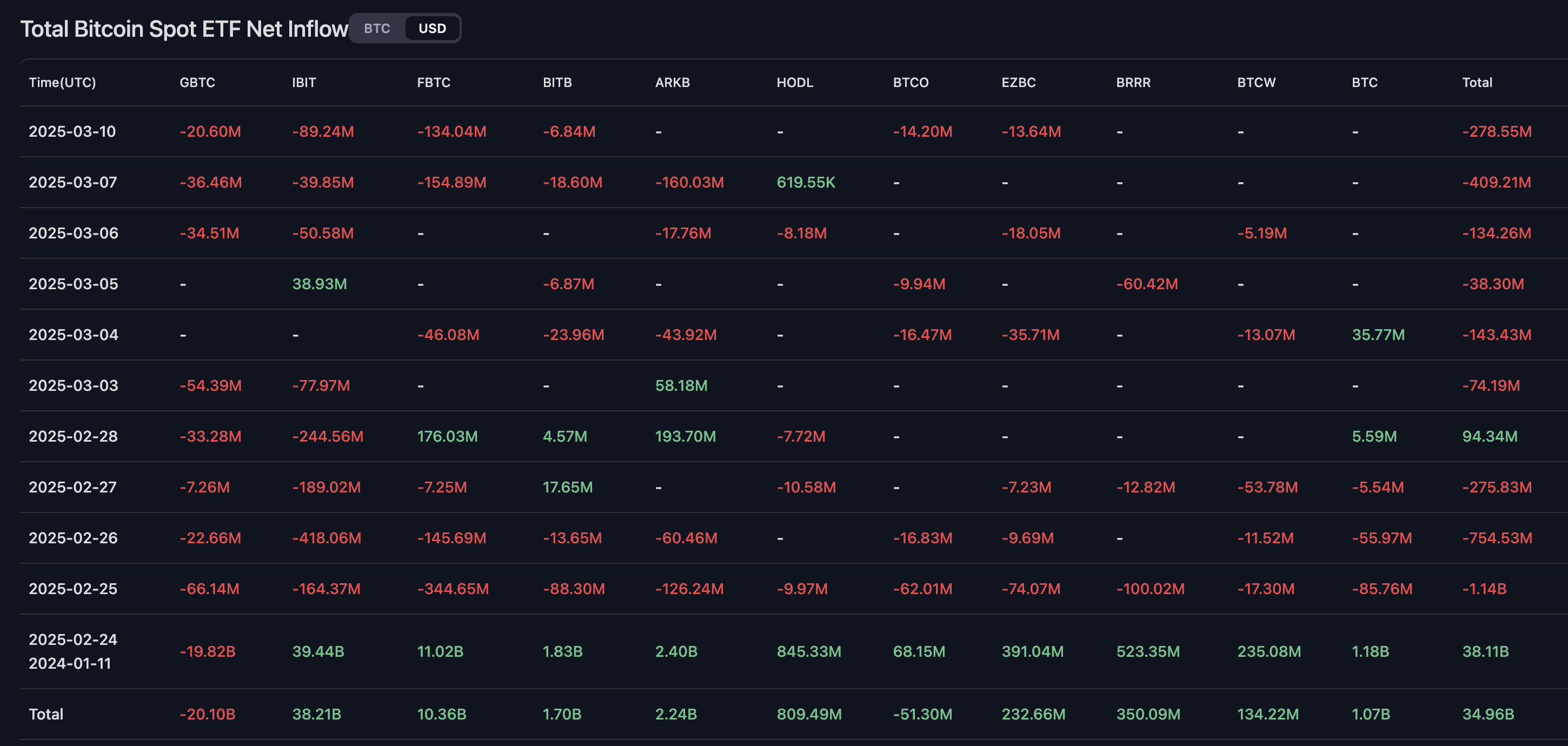The image size is (1568, 746).
Task: Click the EZBC column header
Action: (1018, 82)
